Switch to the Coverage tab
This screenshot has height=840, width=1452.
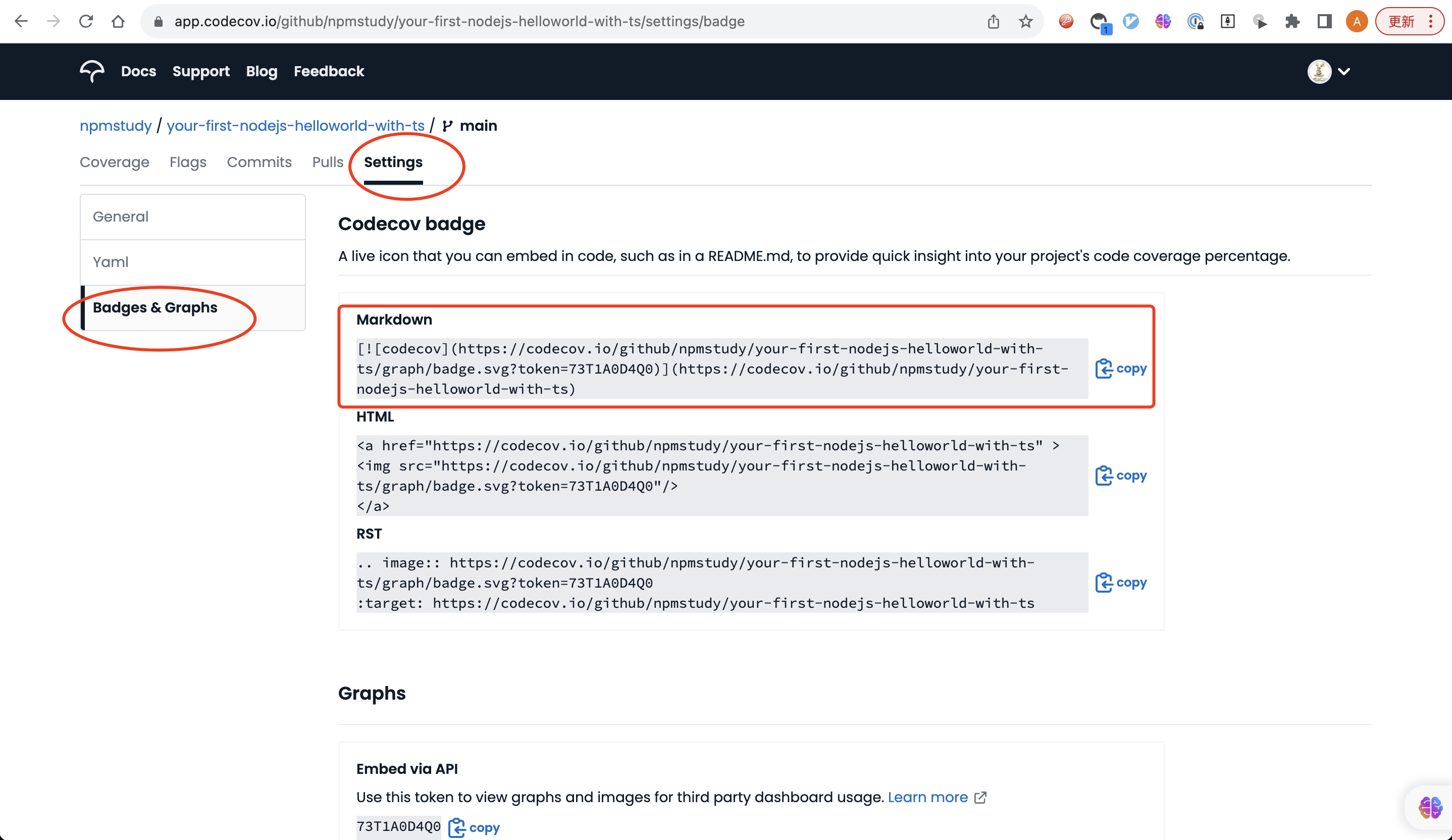pyautogui.click(x=114, y=162)
